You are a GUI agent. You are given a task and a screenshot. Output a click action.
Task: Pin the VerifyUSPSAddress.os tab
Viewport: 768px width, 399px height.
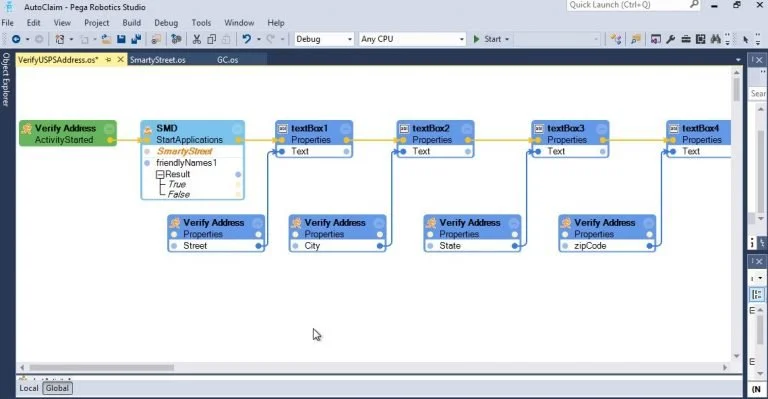(108, 60)
